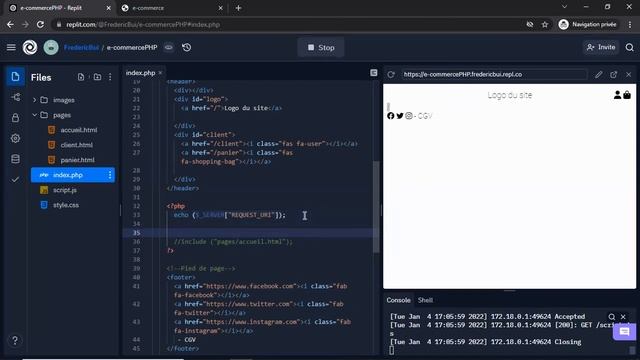This screenshot has height=360, width=640.
Task: Expand the images folder
Action: (34, 100)
